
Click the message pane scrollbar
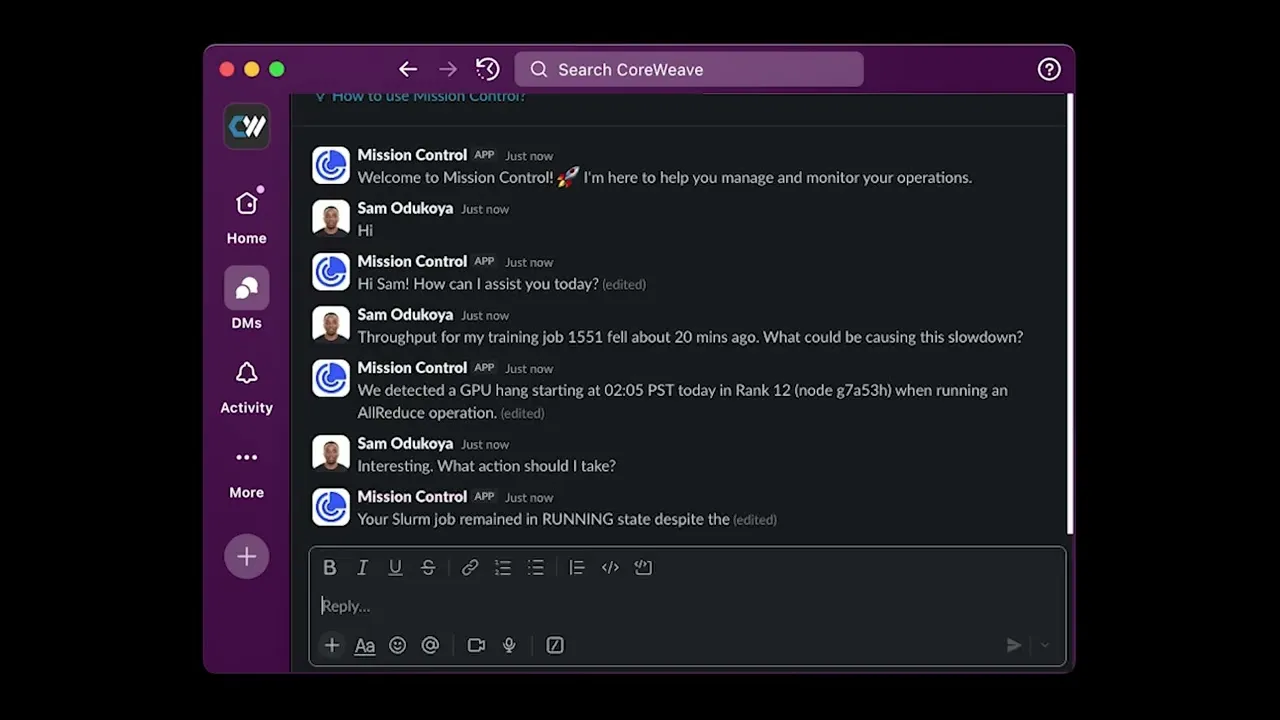coord(1070,314)
